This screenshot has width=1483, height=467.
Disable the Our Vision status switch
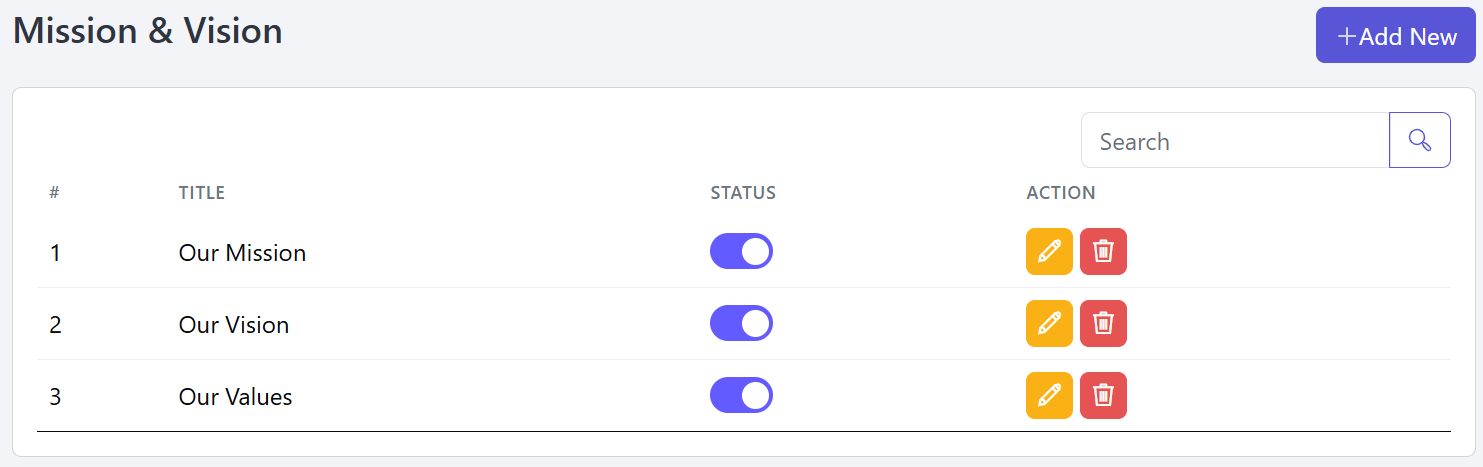pos(741,323)
